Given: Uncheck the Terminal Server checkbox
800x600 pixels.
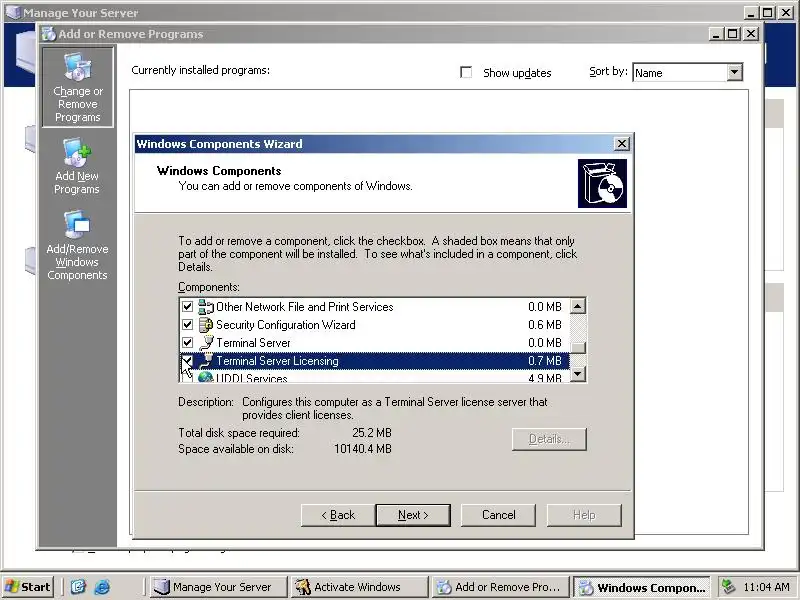Looking at the screenshot, I should click(187, 342).
